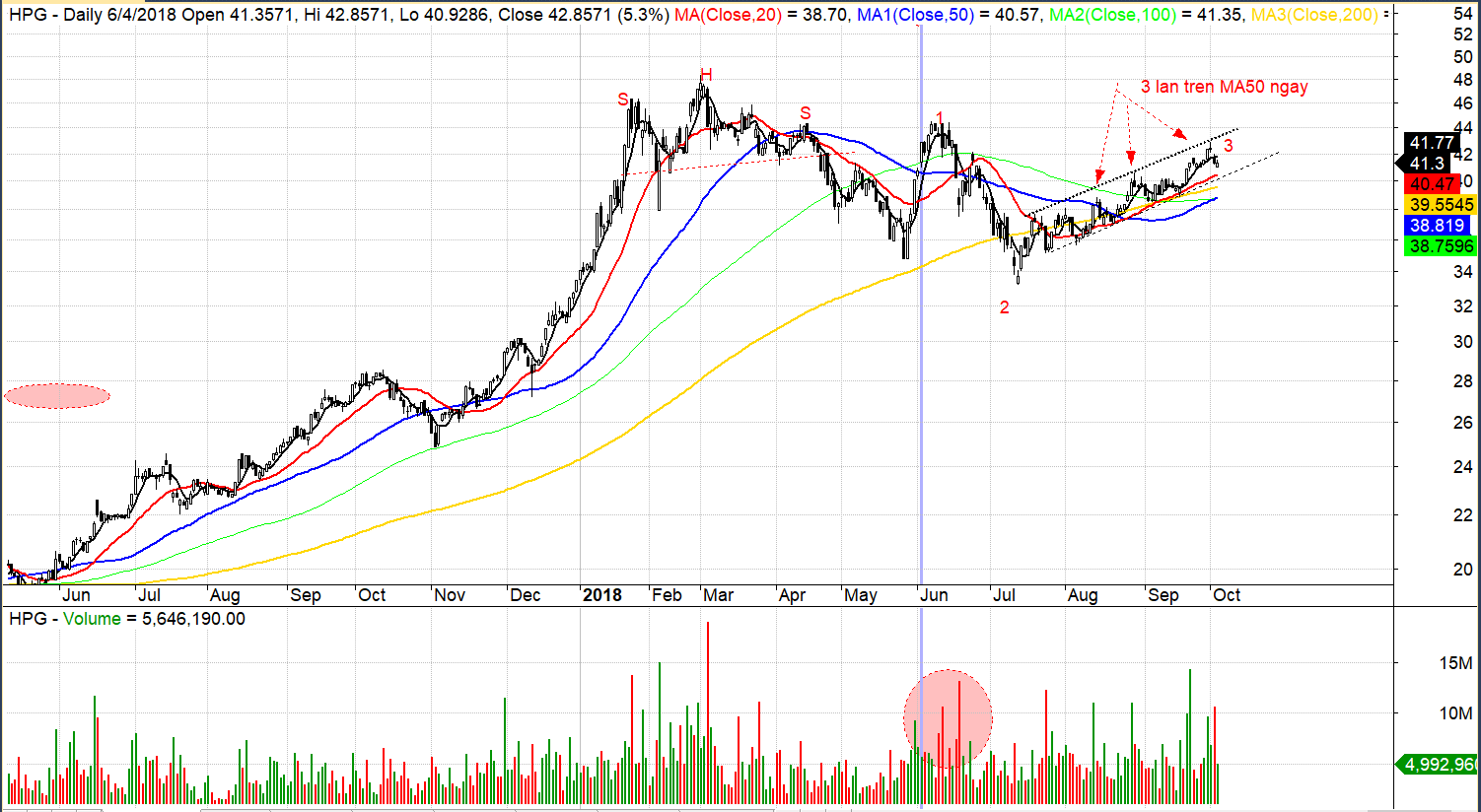Click the red "3" label near trend channel
1481x812 pixels.
[1228, 146]
